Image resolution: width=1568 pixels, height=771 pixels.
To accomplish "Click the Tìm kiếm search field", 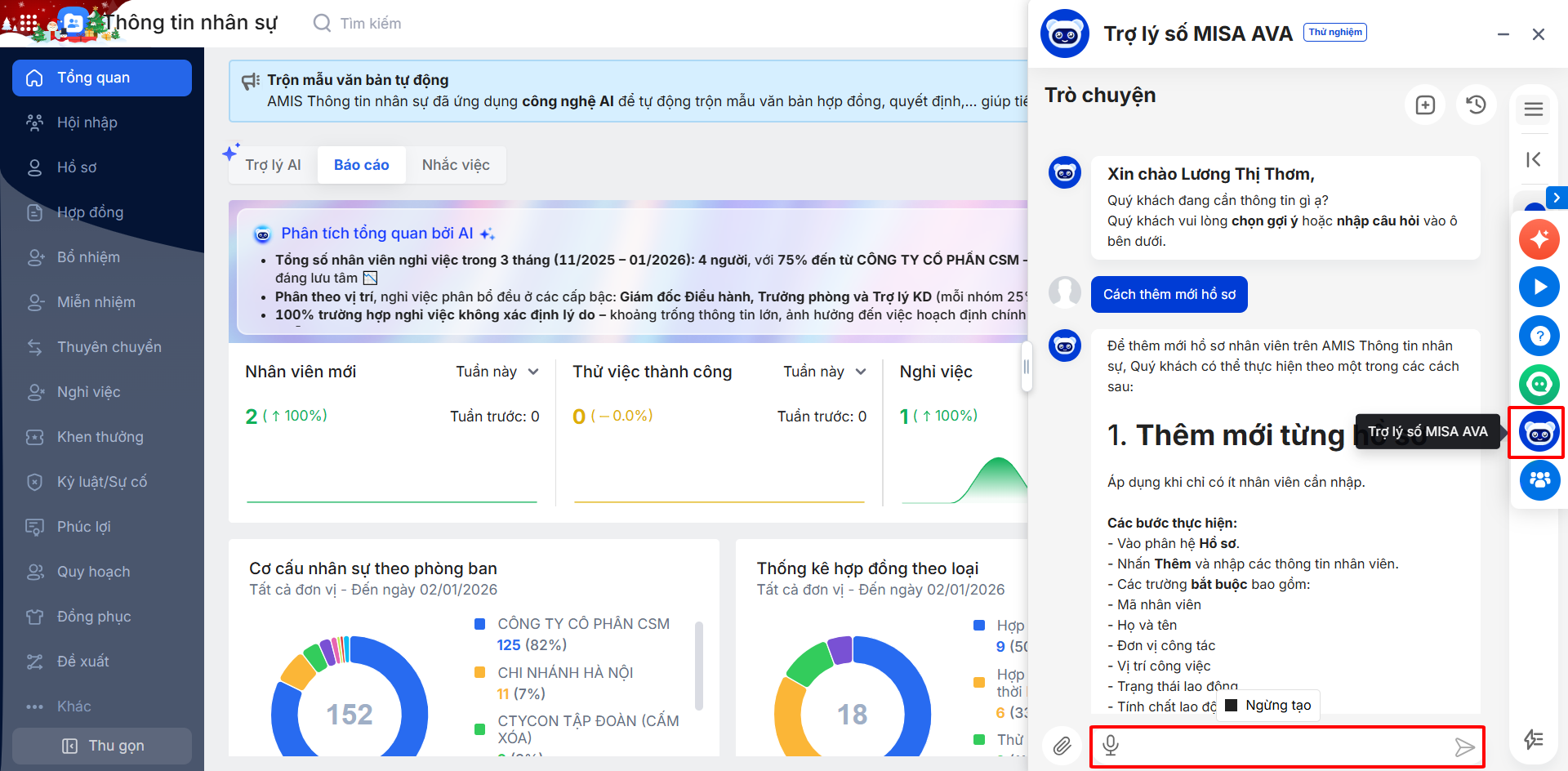I will (x=371, y=24).
